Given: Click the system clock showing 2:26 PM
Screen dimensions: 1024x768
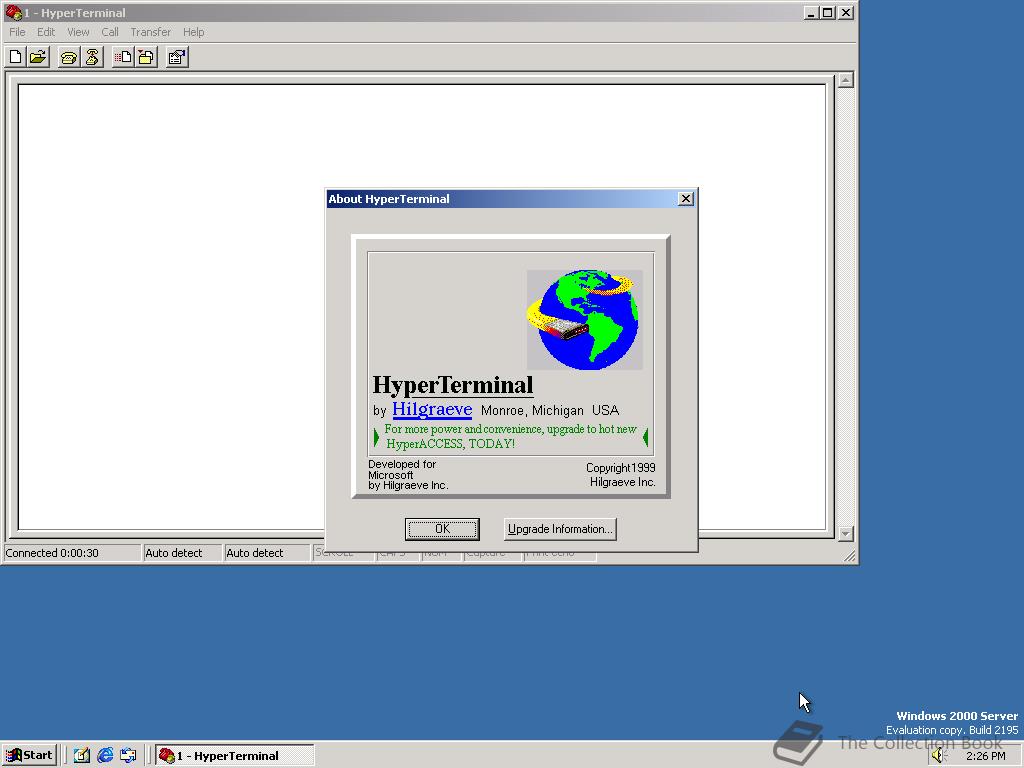Looking at the screenshot, I should tap(985, 756).
